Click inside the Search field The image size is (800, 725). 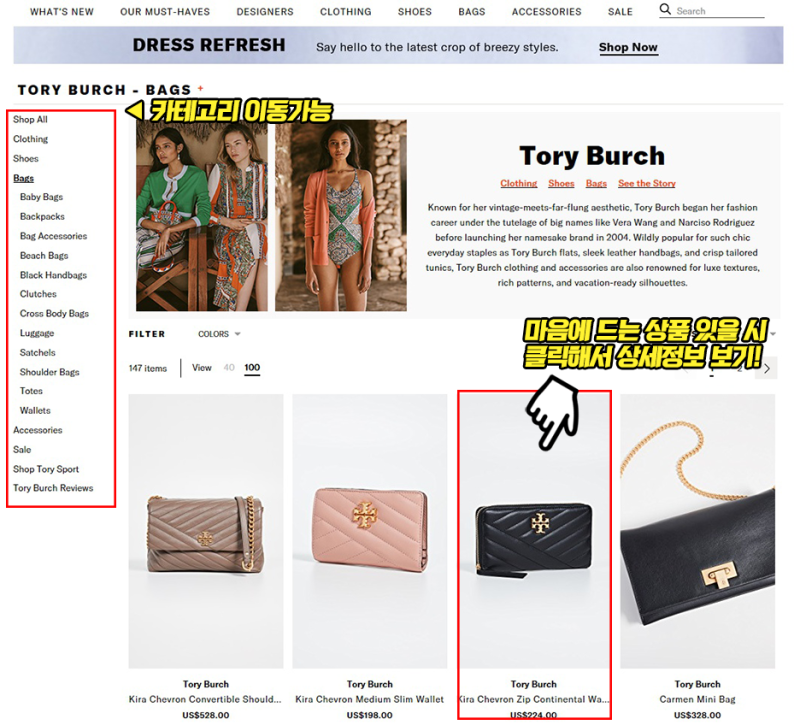pyautogui.click(x=719, y=11)
